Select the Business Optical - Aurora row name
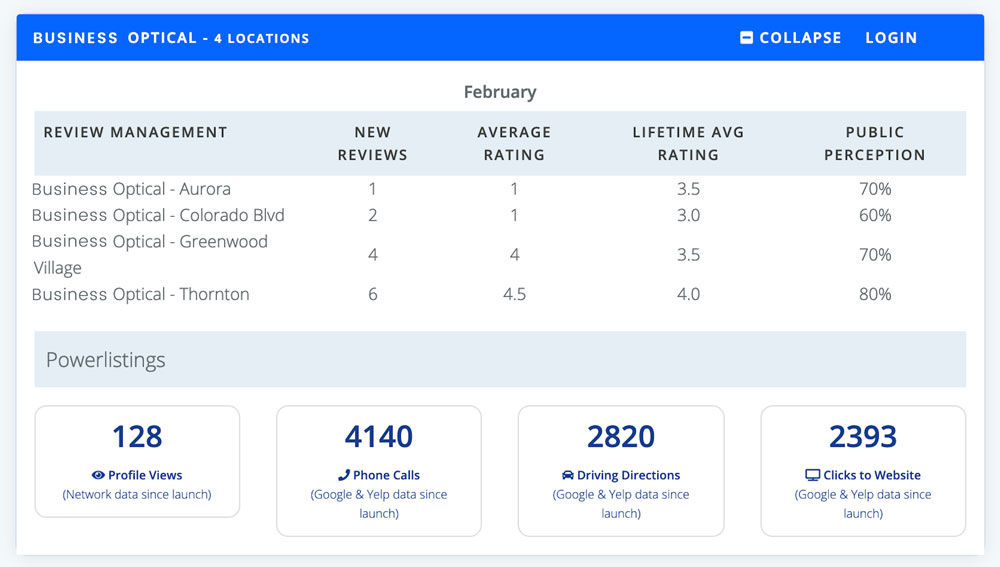The height and width of the screenshot is (567, 1000). coord(131,189)
